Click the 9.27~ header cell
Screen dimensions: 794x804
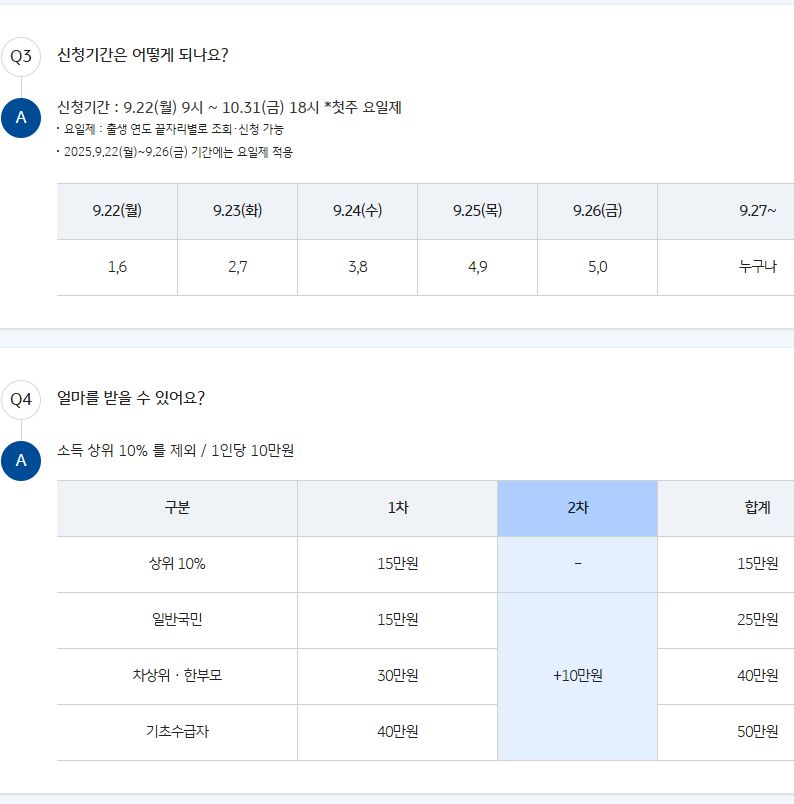pos(726,211)
